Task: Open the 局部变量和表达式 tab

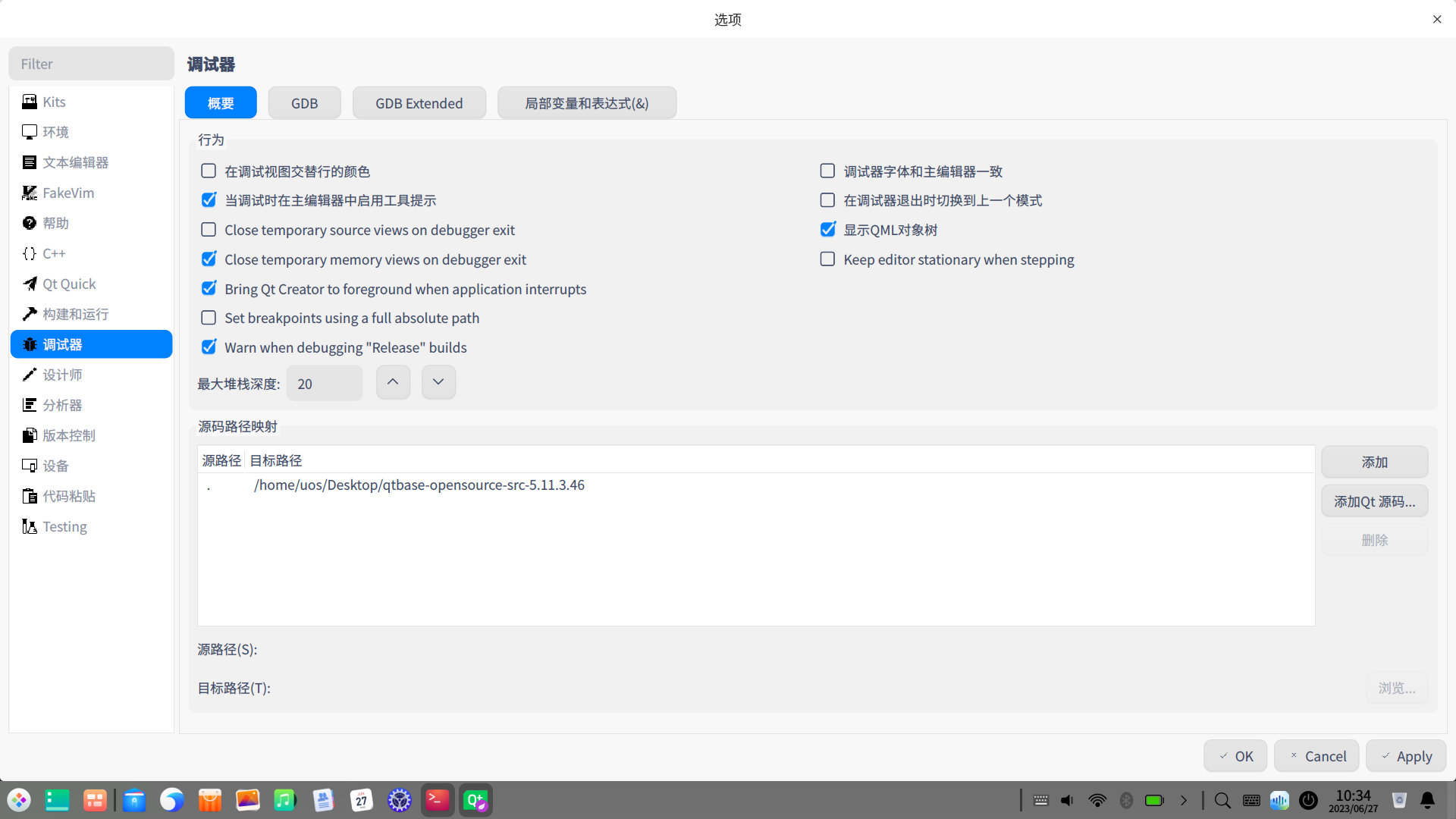Action: click(586, 103)
